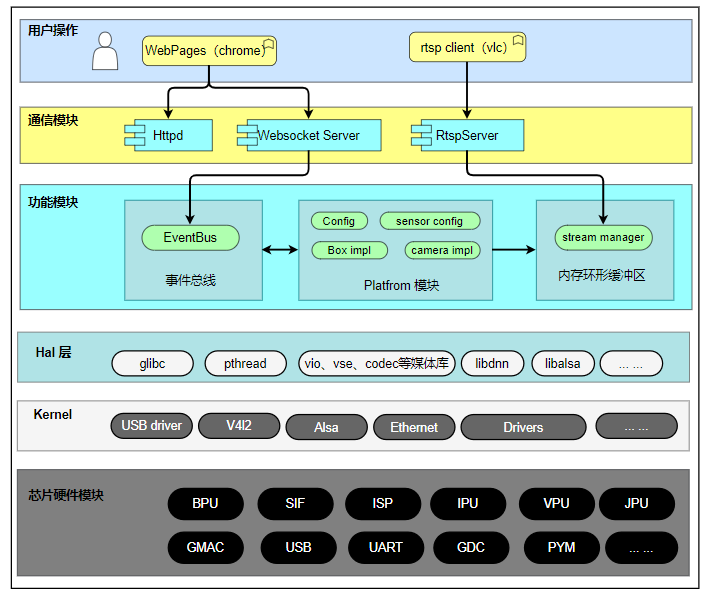The image size is (710, 598).
Task: Select the GDC hardware block
Action: (x=471, y=548)
